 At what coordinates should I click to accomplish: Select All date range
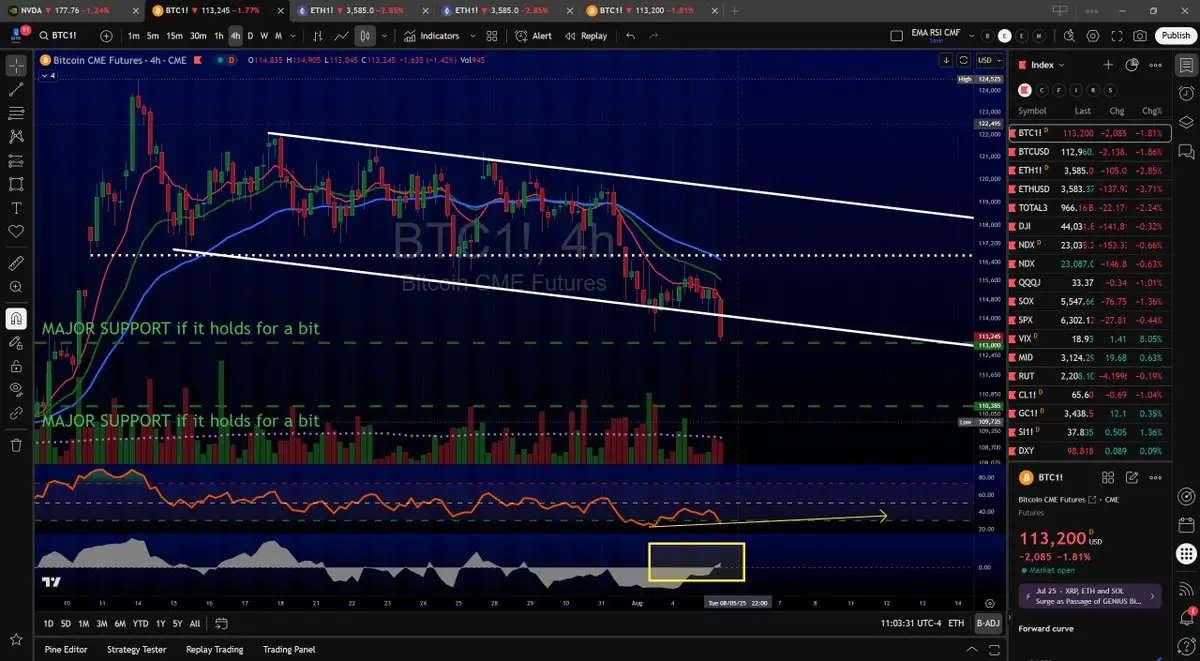point(195,624)
